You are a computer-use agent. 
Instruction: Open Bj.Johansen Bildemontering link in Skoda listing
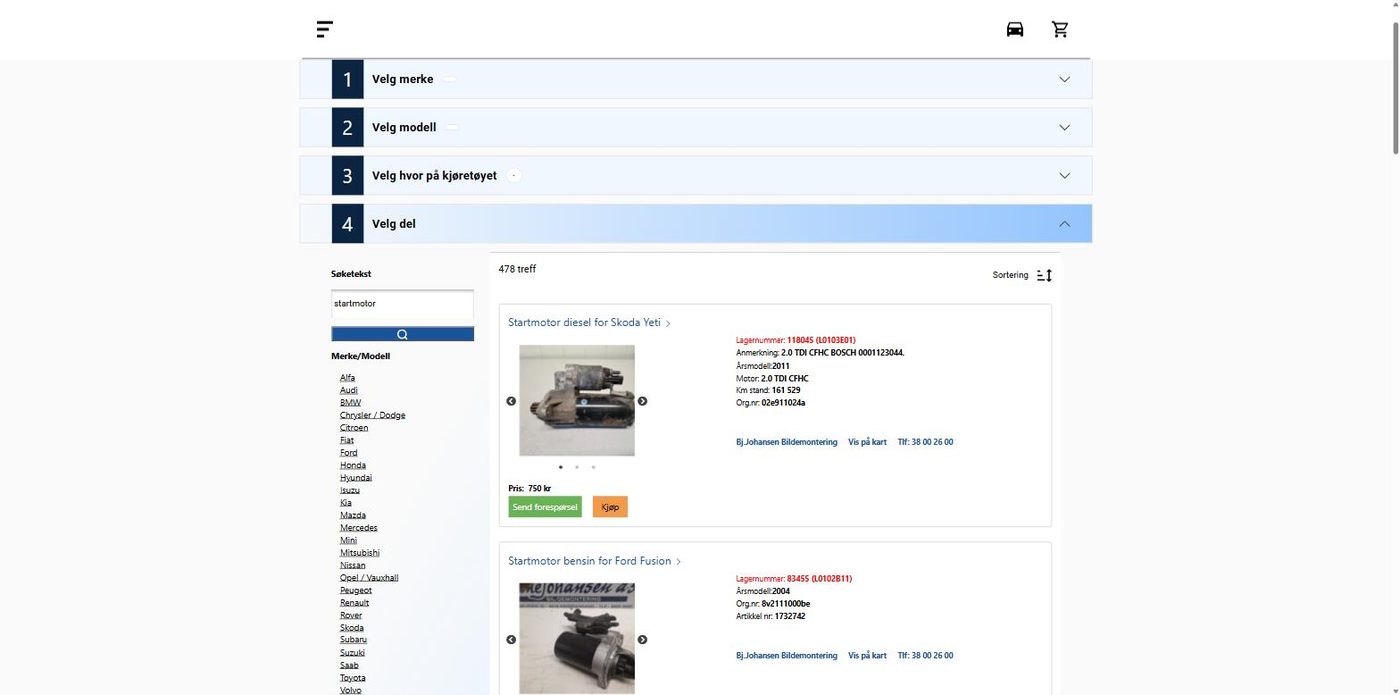click(787, 442)
